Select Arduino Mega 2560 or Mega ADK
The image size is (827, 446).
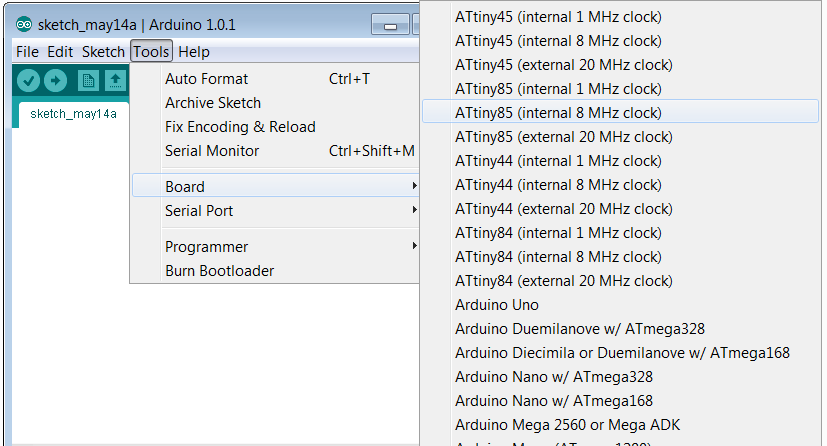[x=620, y=425]
